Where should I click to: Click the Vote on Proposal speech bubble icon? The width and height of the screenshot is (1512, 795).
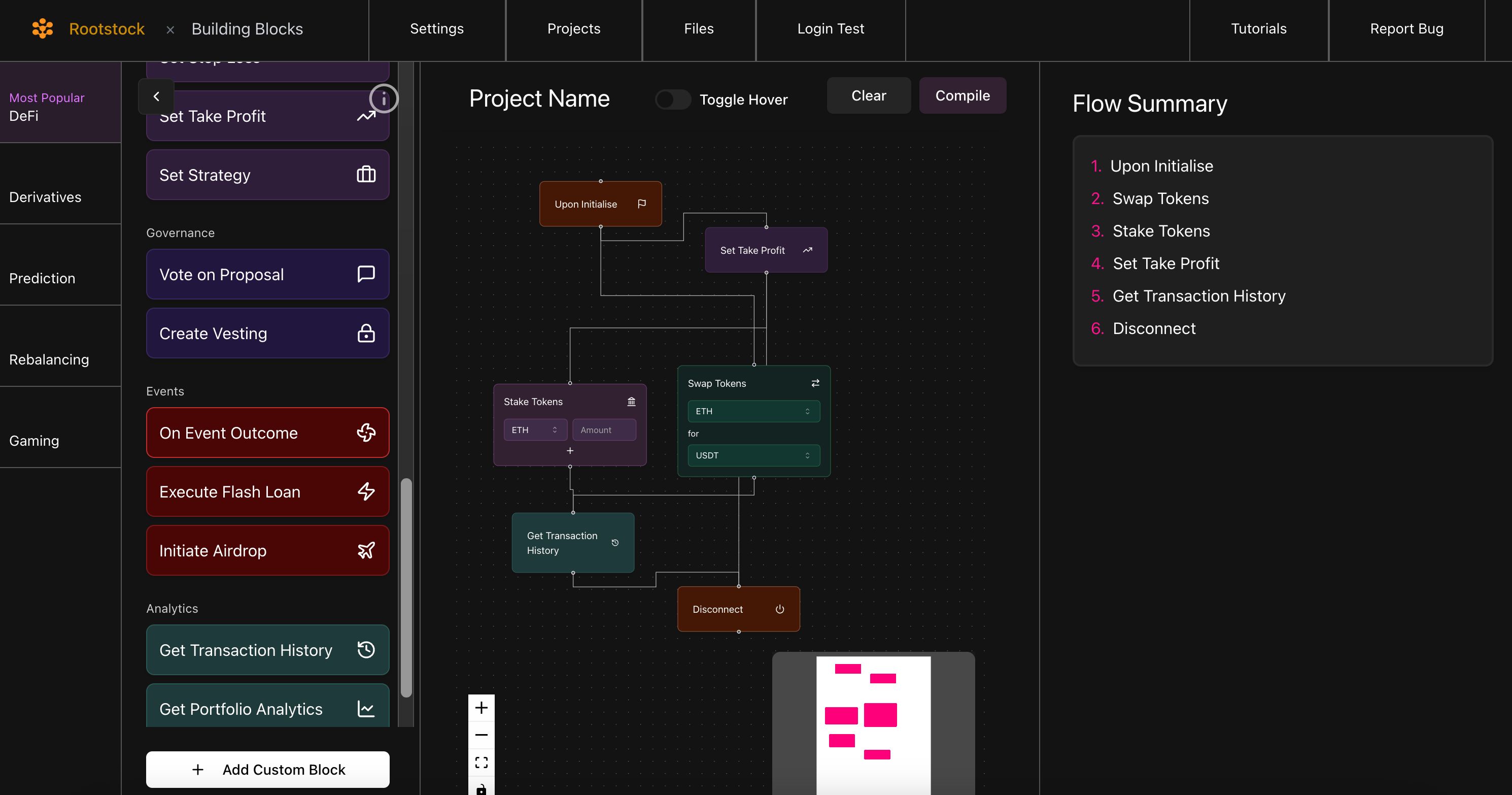[366, 274]
